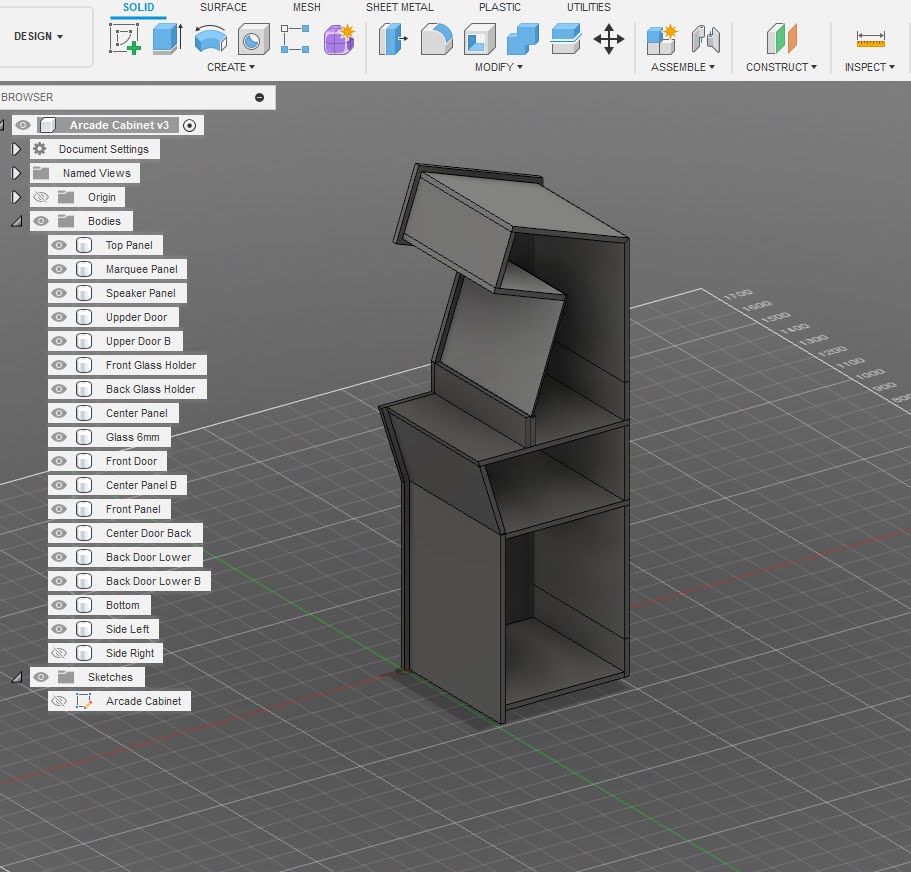The width and height of the screenshot is (911, 872).
Task: Select the Move/Copy tool
Action: coord(608,39)
